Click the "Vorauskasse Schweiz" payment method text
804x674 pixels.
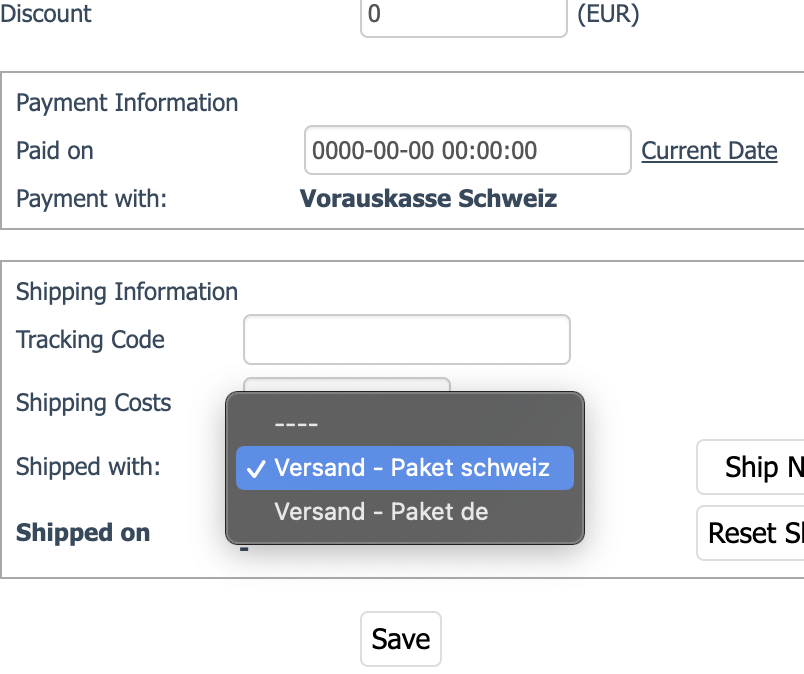click(x=428, y=198)
